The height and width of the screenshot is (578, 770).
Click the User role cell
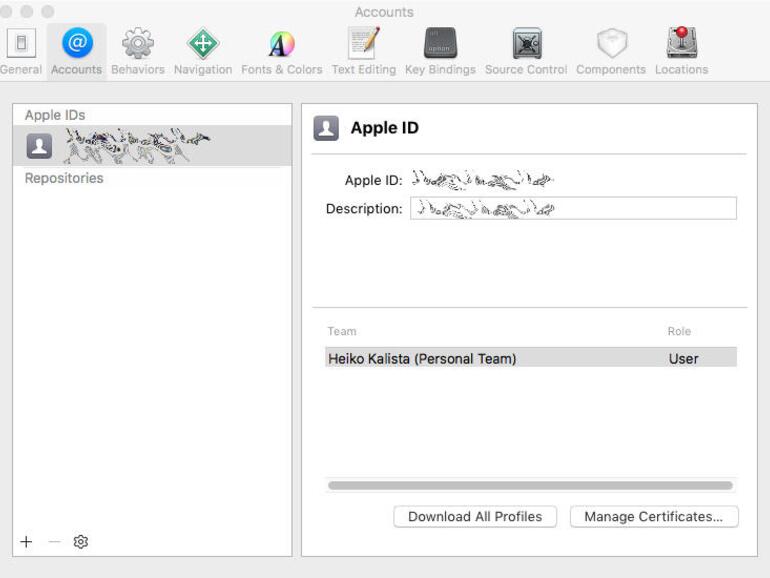coord(683,358)
